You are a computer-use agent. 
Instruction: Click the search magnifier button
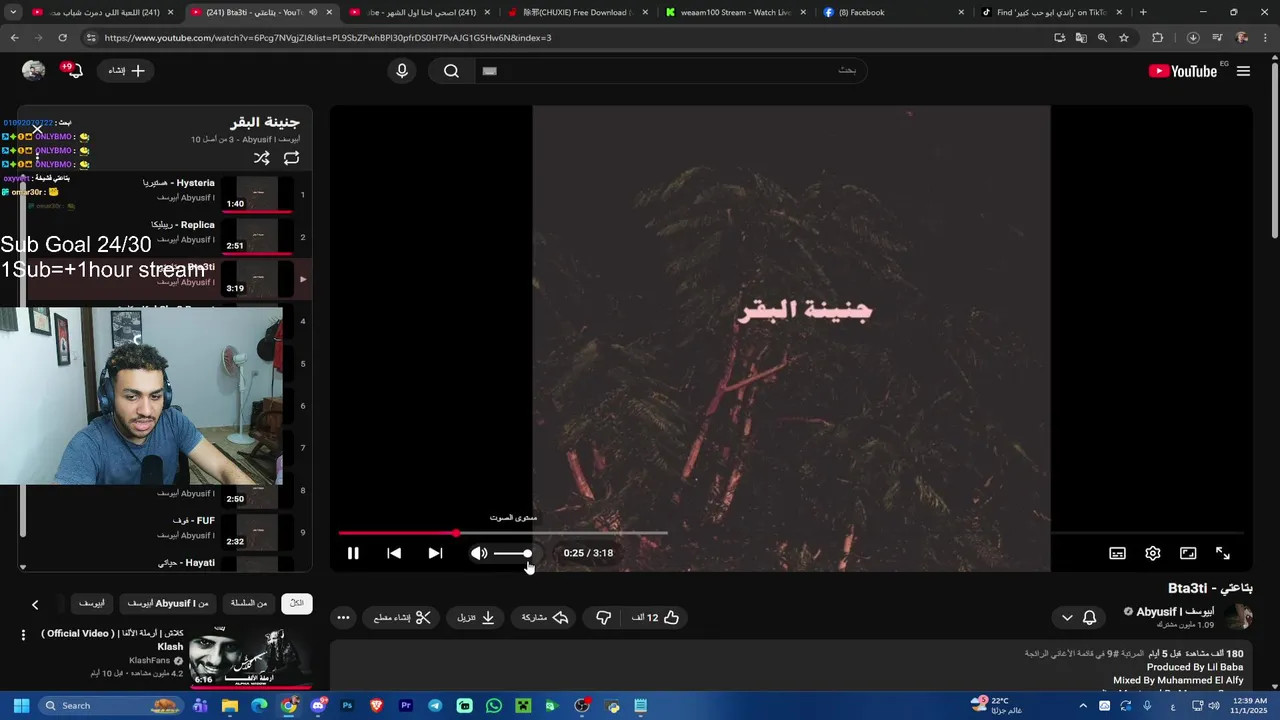click(451, 71)
